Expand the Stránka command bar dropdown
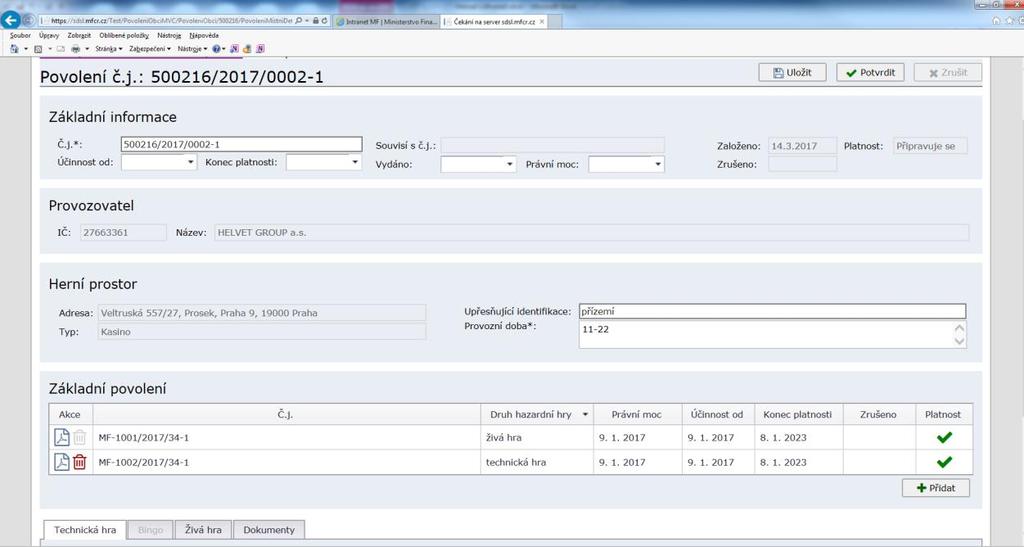This screenshot has width=1024, height=547. point(108,49)
